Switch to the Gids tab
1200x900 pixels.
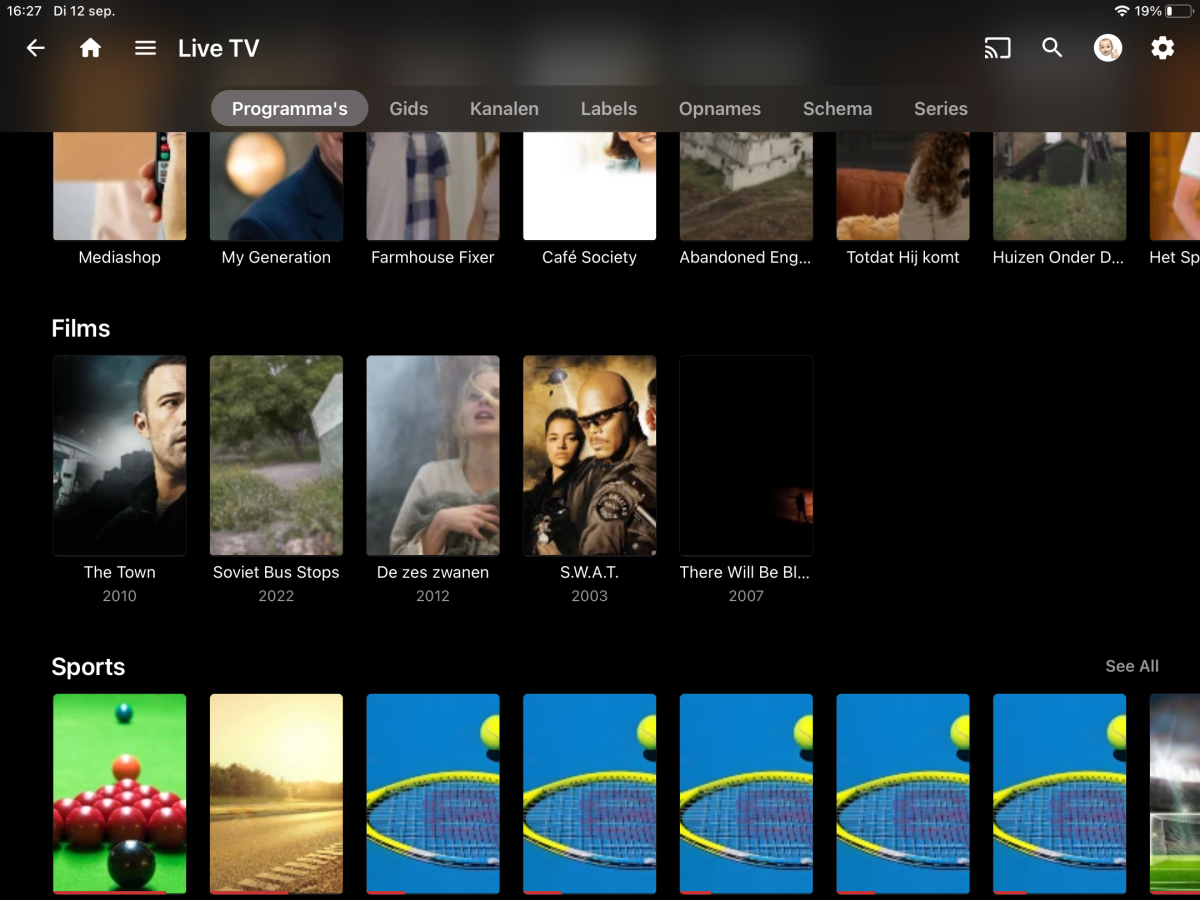[x=408, y=109]
